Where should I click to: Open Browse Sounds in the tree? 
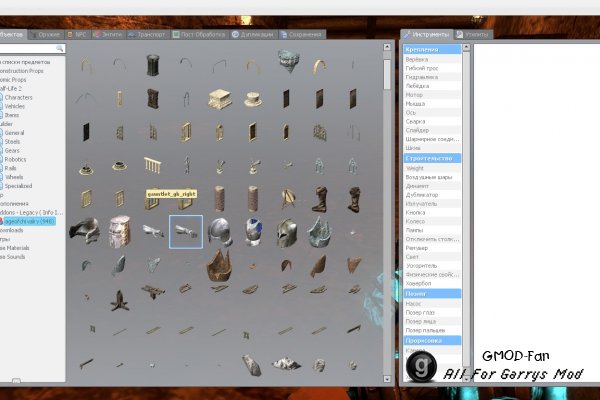tap(13, 257)
